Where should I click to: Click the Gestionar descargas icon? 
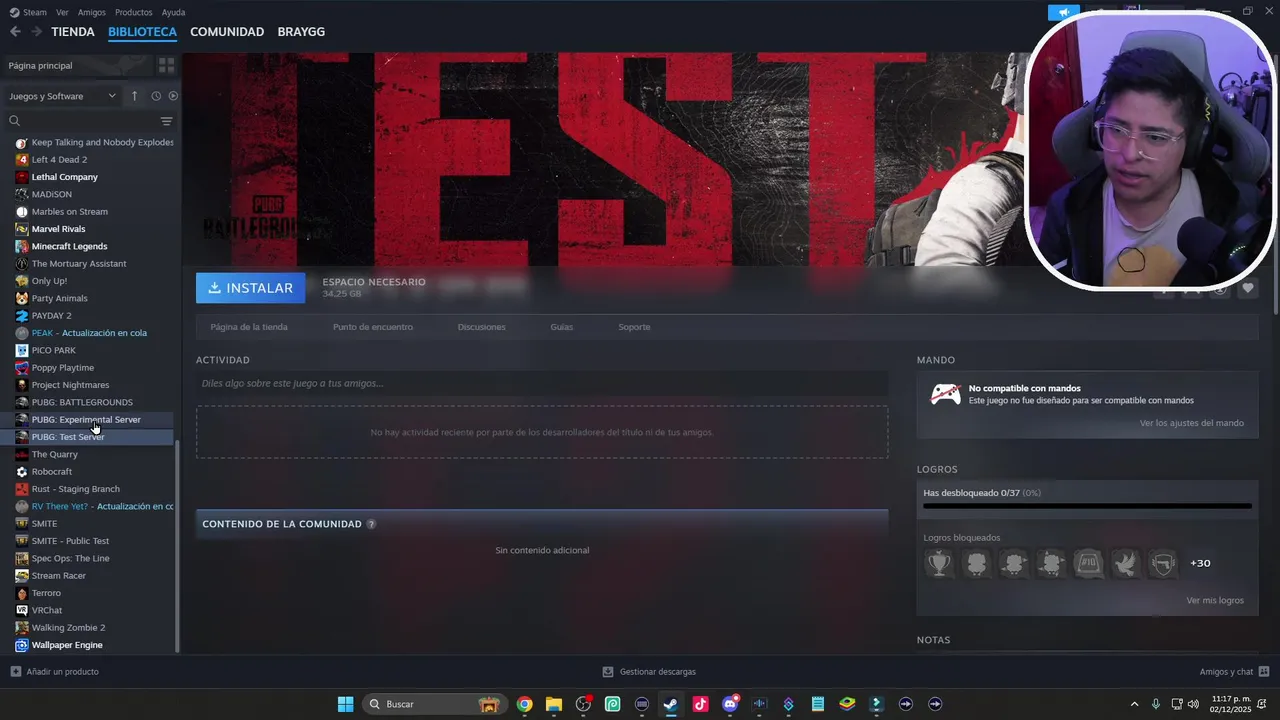[x=608, y=672]
